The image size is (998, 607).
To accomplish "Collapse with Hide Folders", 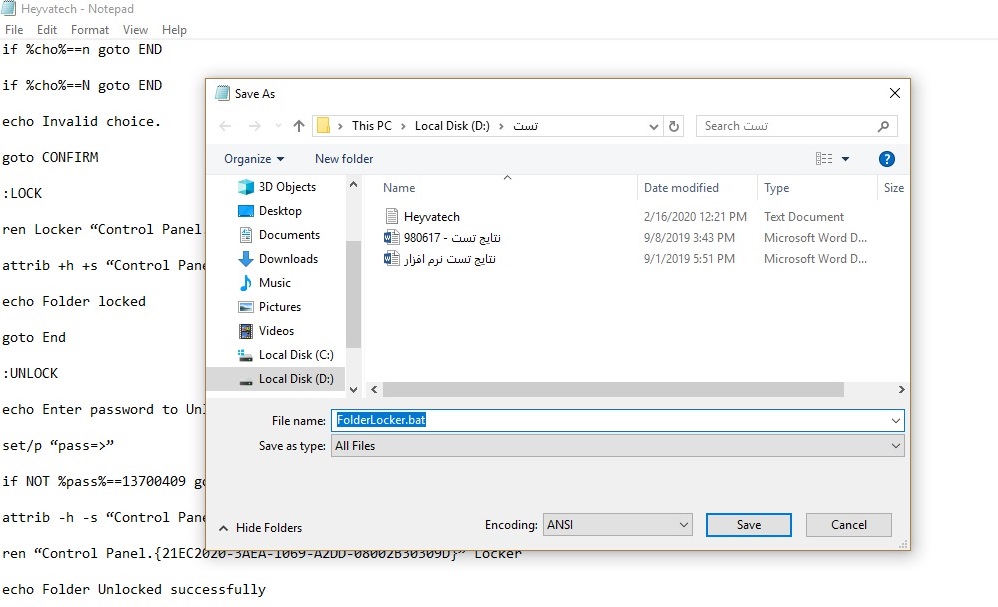I will [261, 528].
